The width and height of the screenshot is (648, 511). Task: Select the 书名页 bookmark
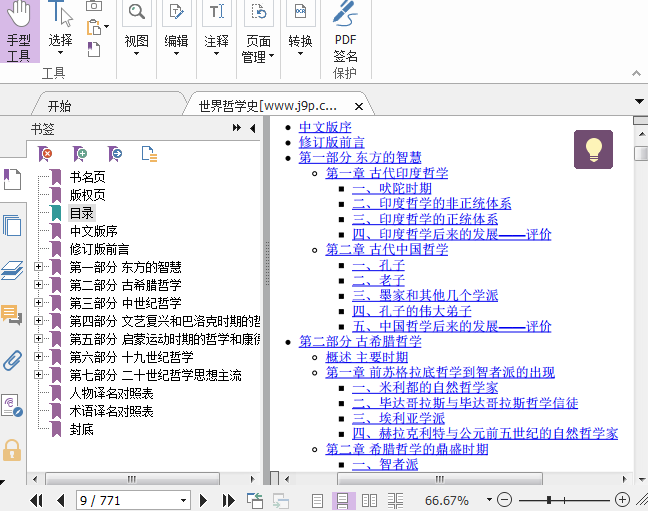pos(87,177)
